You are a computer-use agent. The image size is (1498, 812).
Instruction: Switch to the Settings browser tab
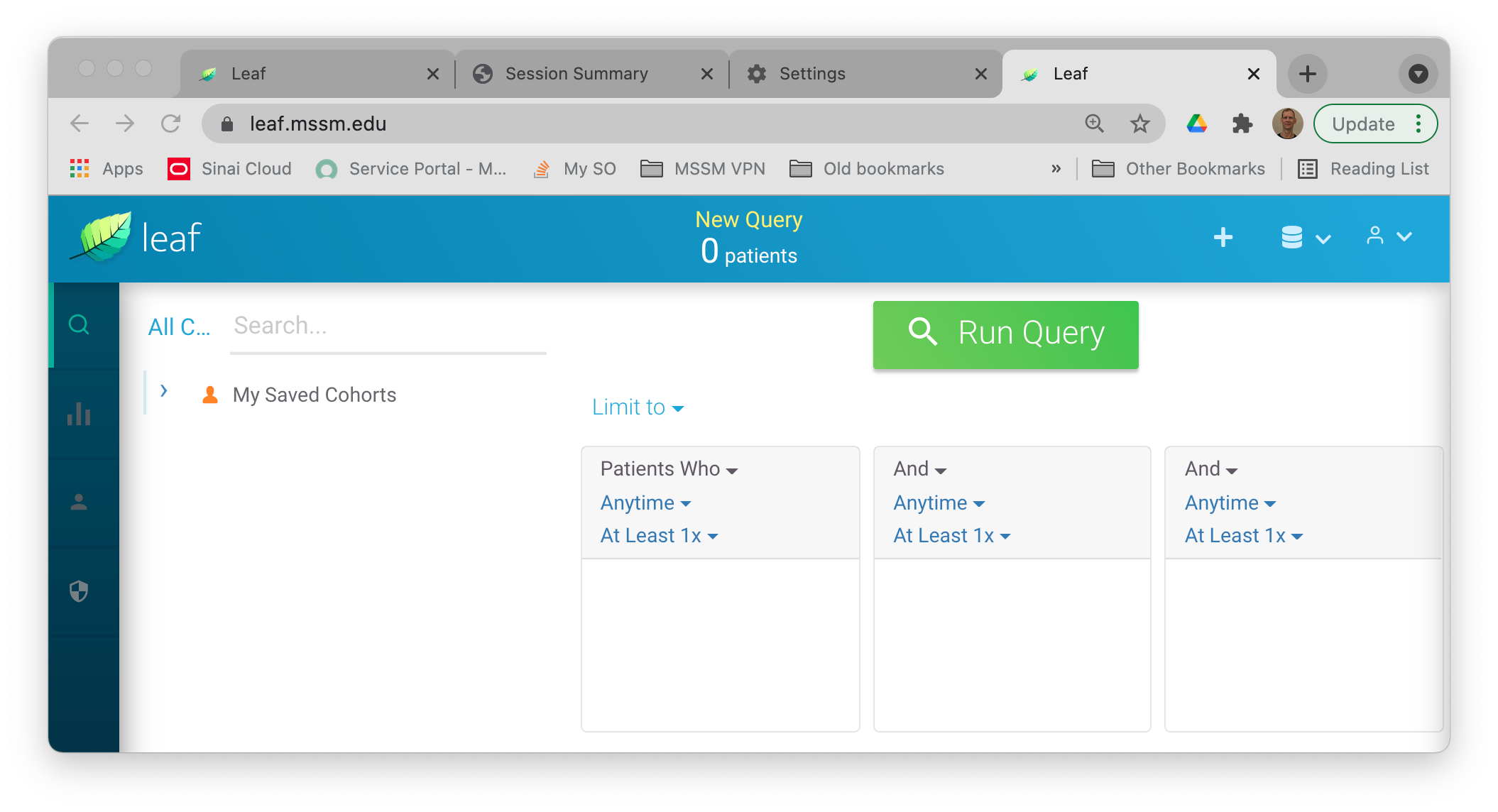click(812, 74)
